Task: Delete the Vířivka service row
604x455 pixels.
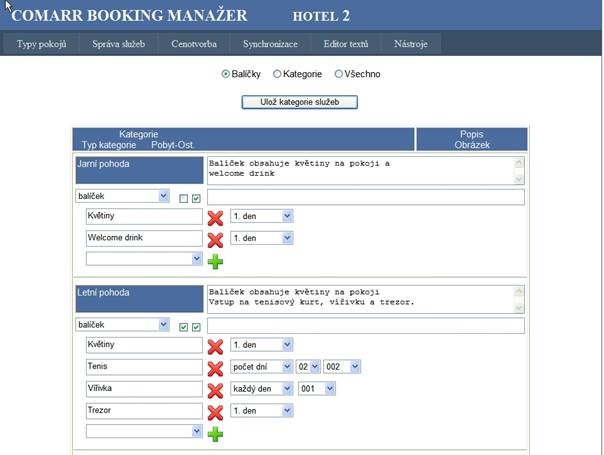Action: pos(215,391)
